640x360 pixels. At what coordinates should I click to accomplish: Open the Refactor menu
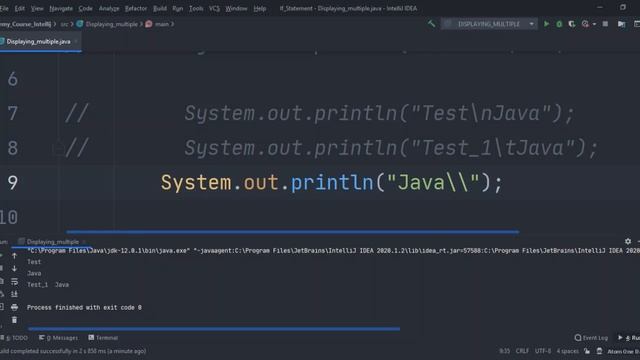coord(136,8)
